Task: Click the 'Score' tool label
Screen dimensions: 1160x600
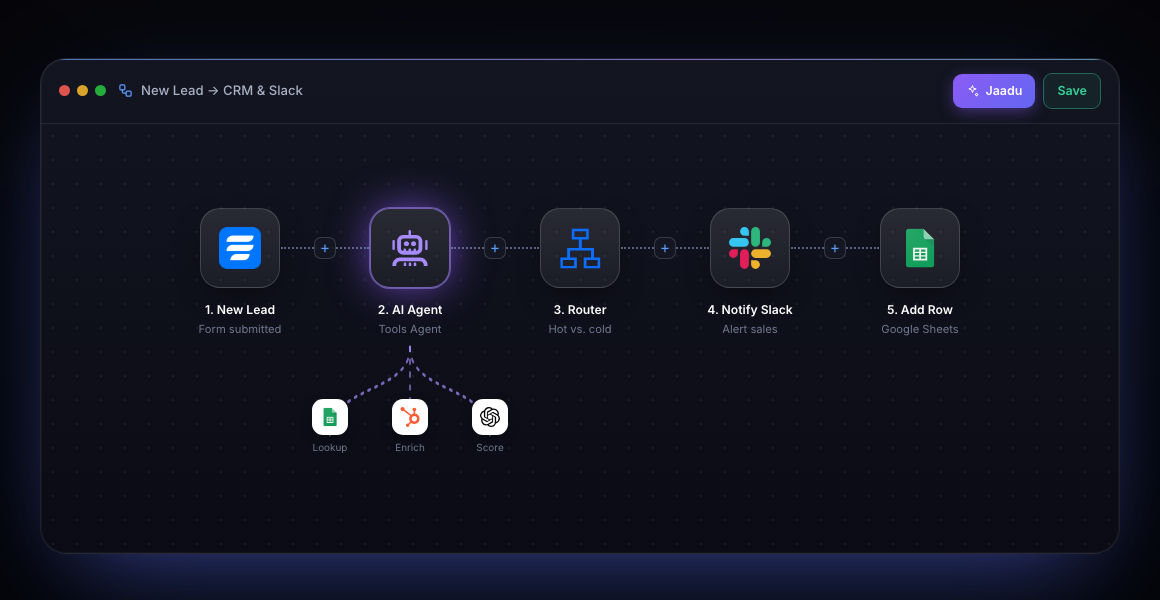Action: tap(490, 448)
